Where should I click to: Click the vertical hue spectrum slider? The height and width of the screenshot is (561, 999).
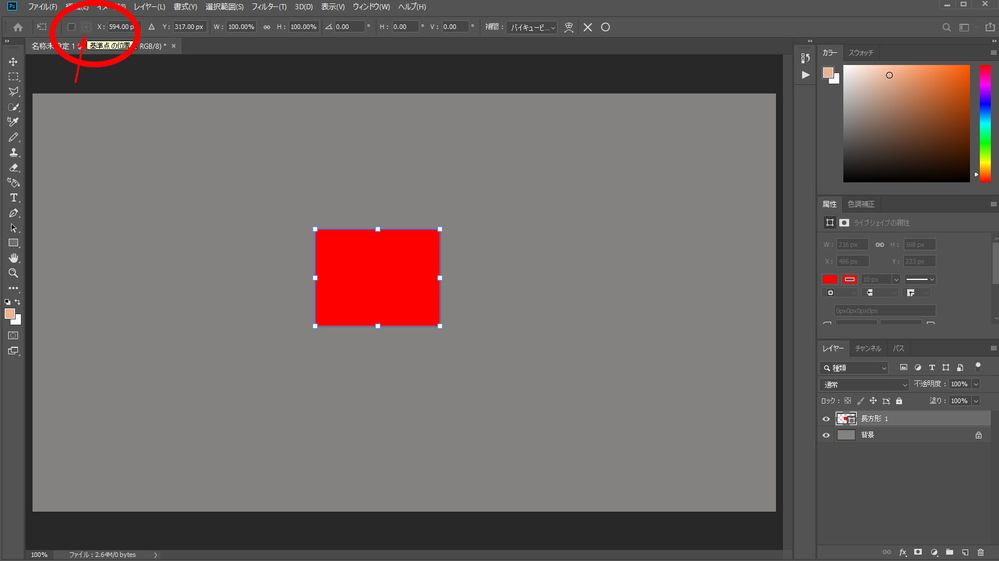point(985,124)
